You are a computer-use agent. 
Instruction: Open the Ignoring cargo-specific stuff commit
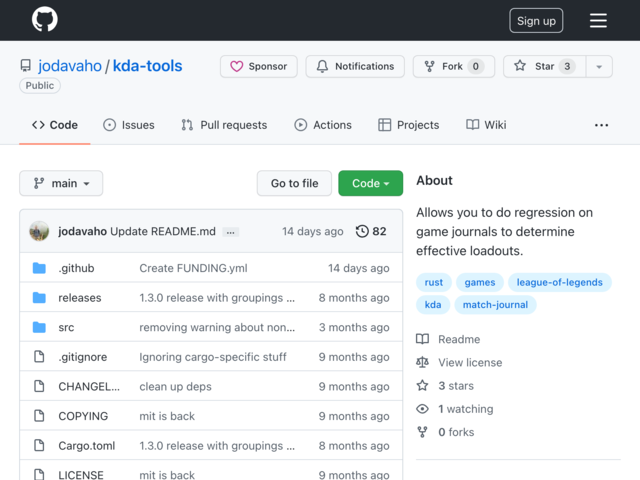pyautogui.click(x=213, y=357)
